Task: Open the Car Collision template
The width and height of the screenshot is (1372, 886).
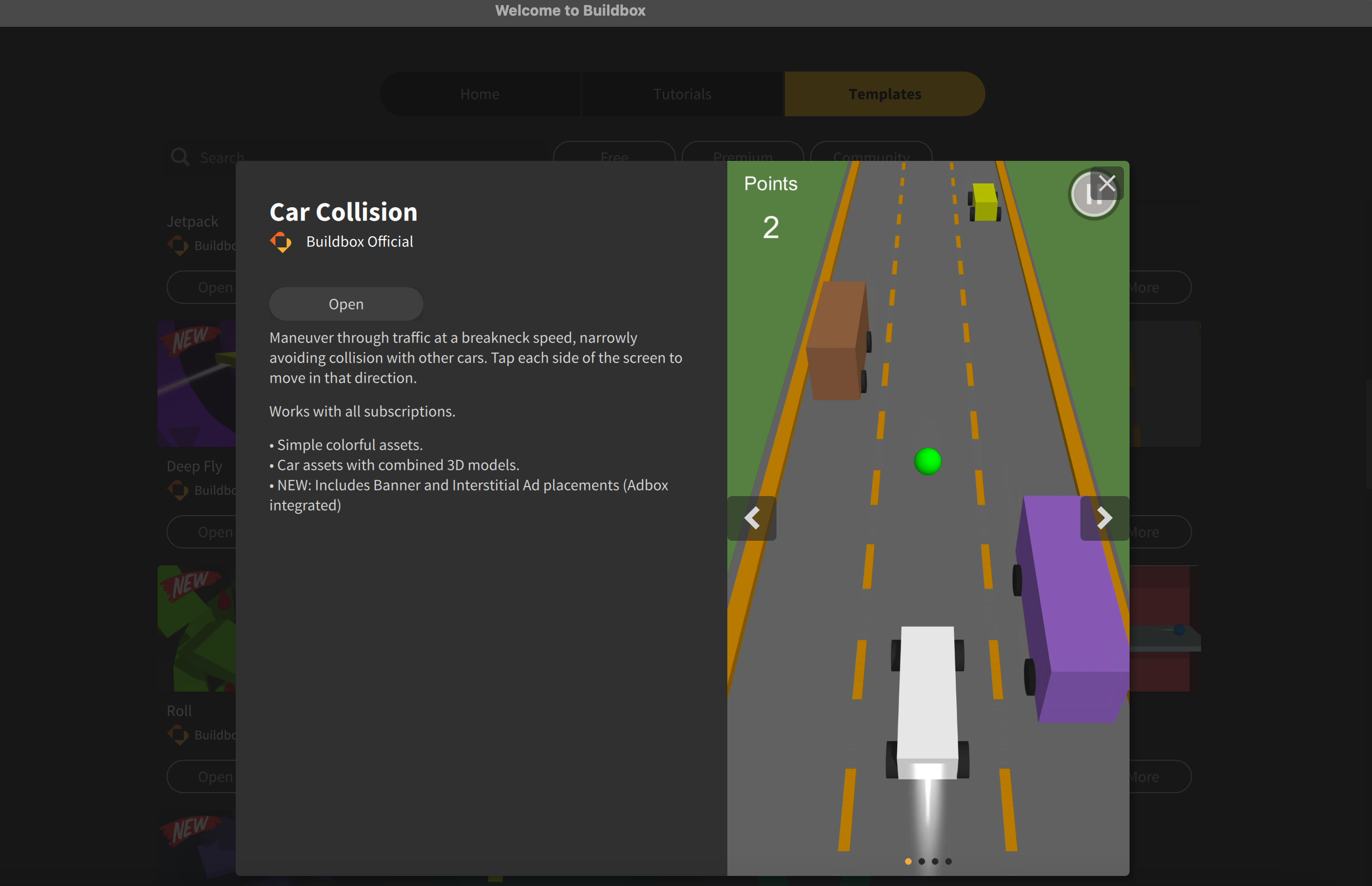Action: pyautogui.click(x=346, y=304)
